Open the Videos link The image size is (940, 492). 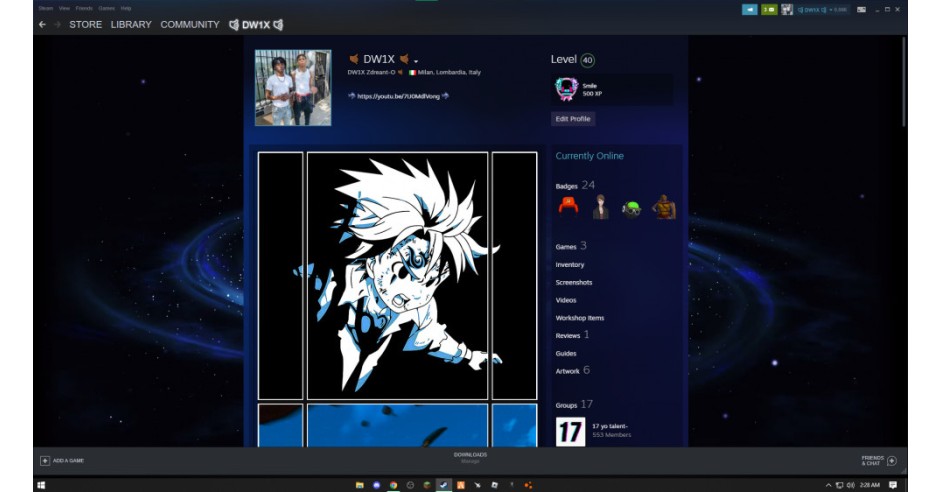point(566,300)
